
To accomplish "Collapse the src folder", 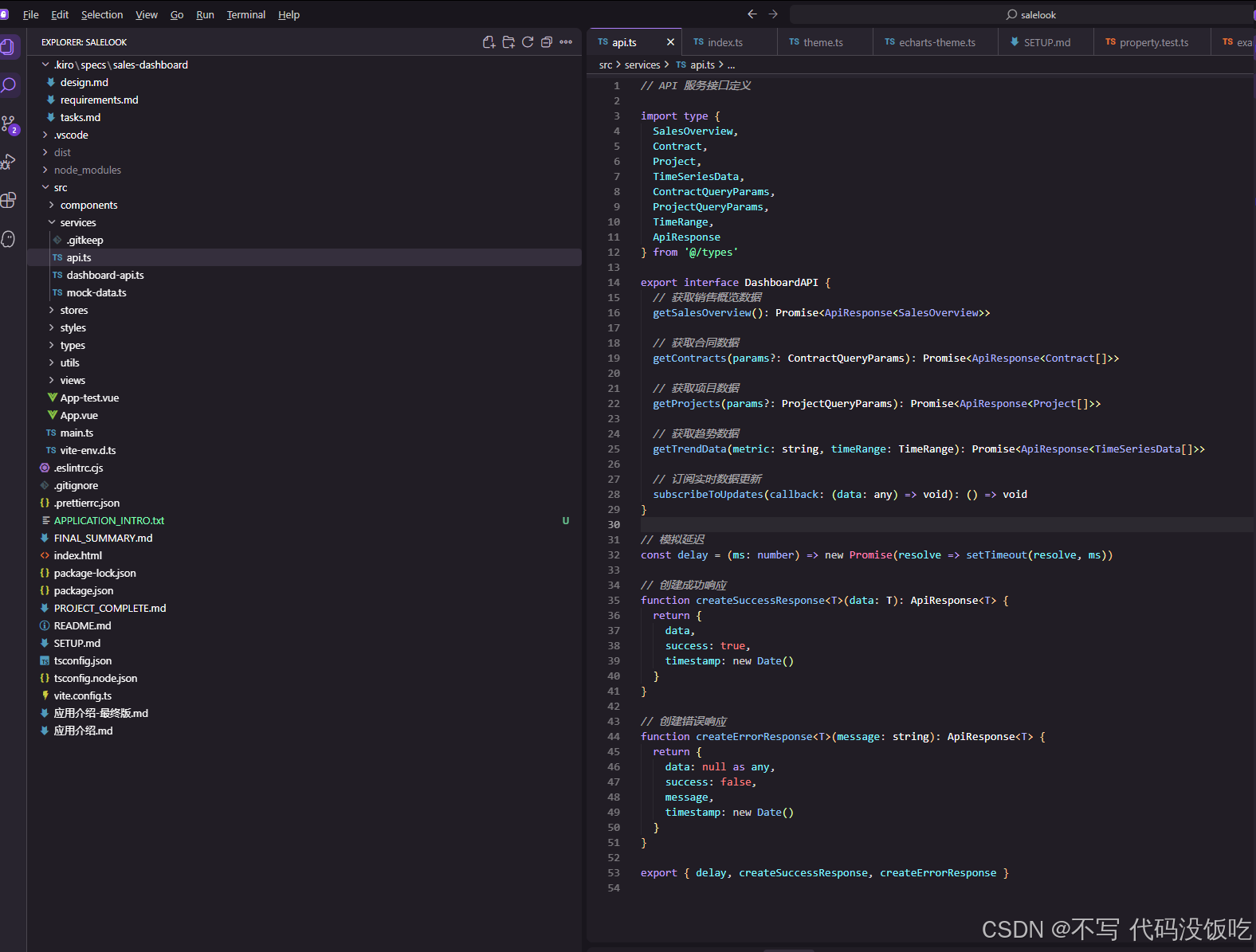I will coord(45,187).
